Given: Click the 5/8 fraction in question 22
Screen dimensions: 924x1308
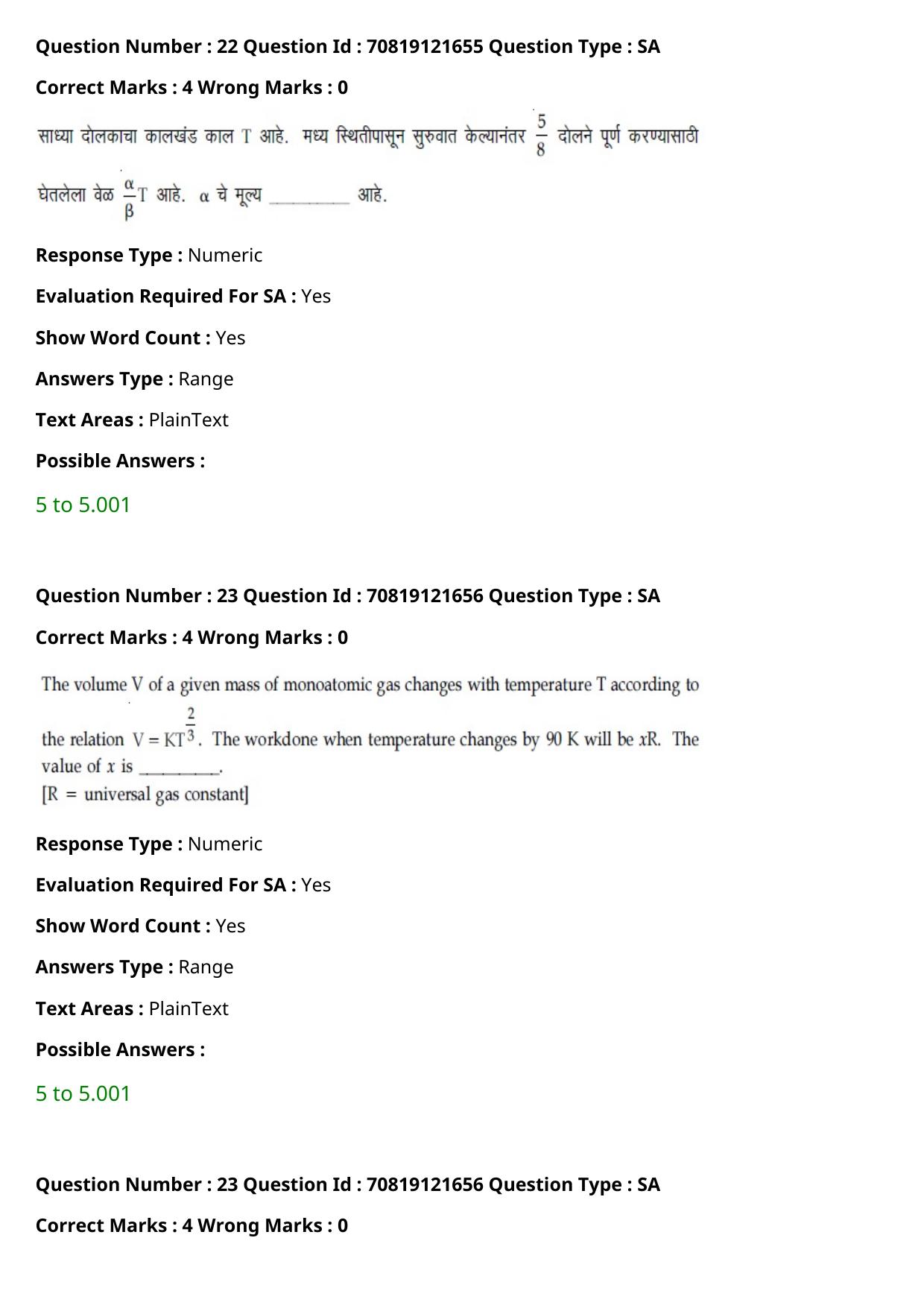Looking at the screenshot, I should point(540,135).
